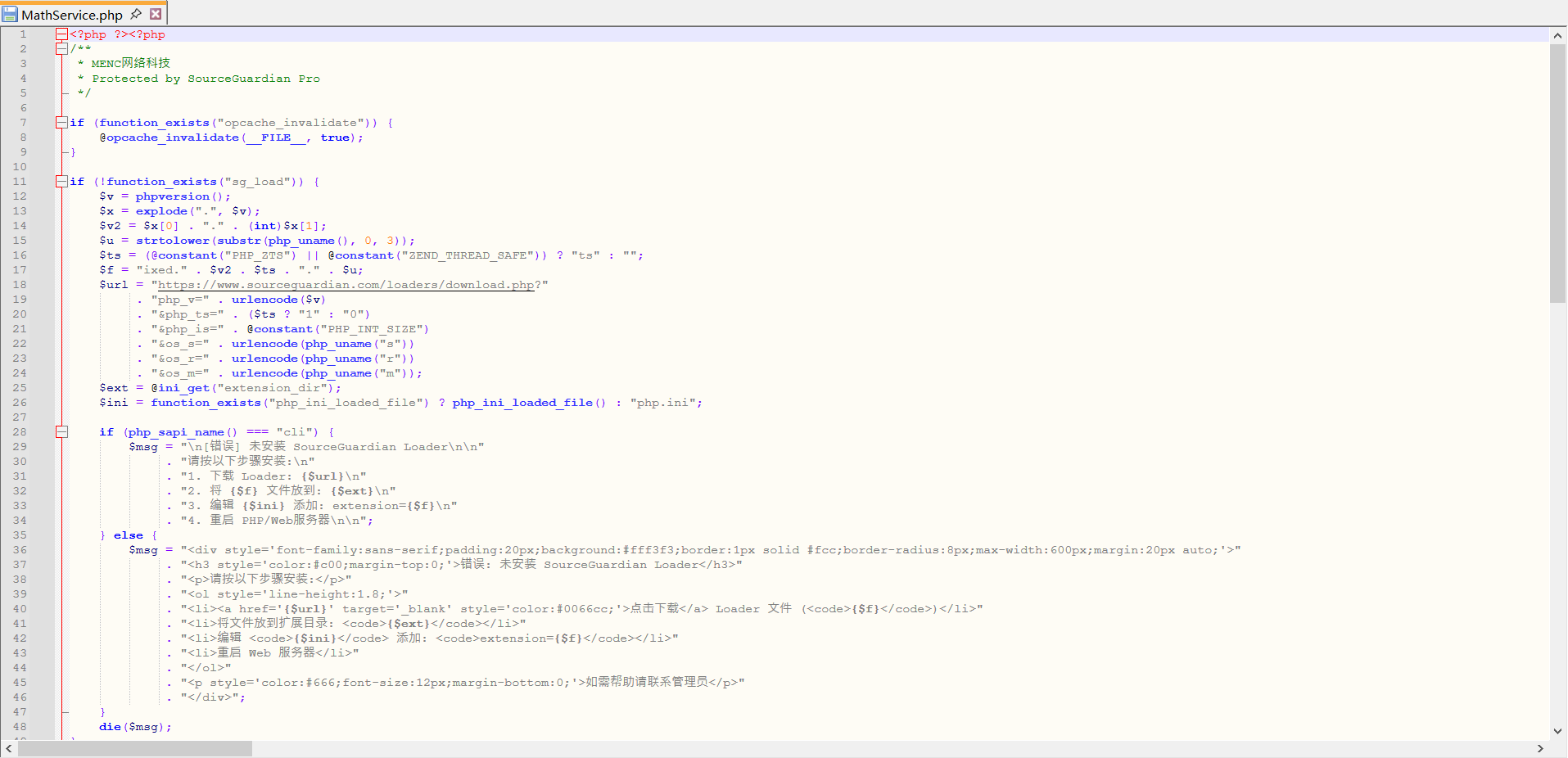Click the vertical scrollbar up arrow
Image resolution: width=1568 pixels, height=758 pixels.
tap(1557, 35)
